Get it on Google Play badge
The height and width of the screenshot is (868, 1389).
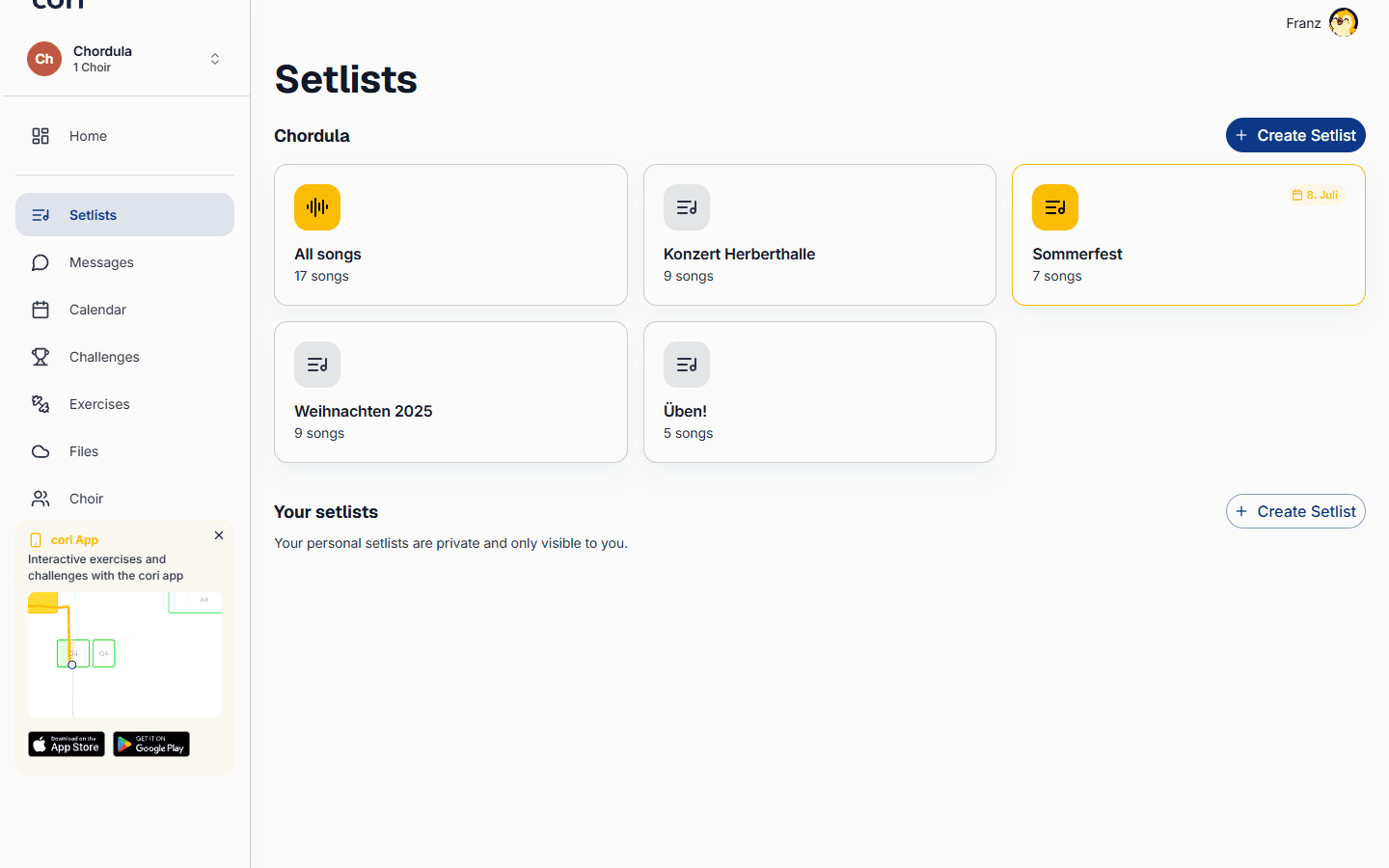tap(151, 745)
